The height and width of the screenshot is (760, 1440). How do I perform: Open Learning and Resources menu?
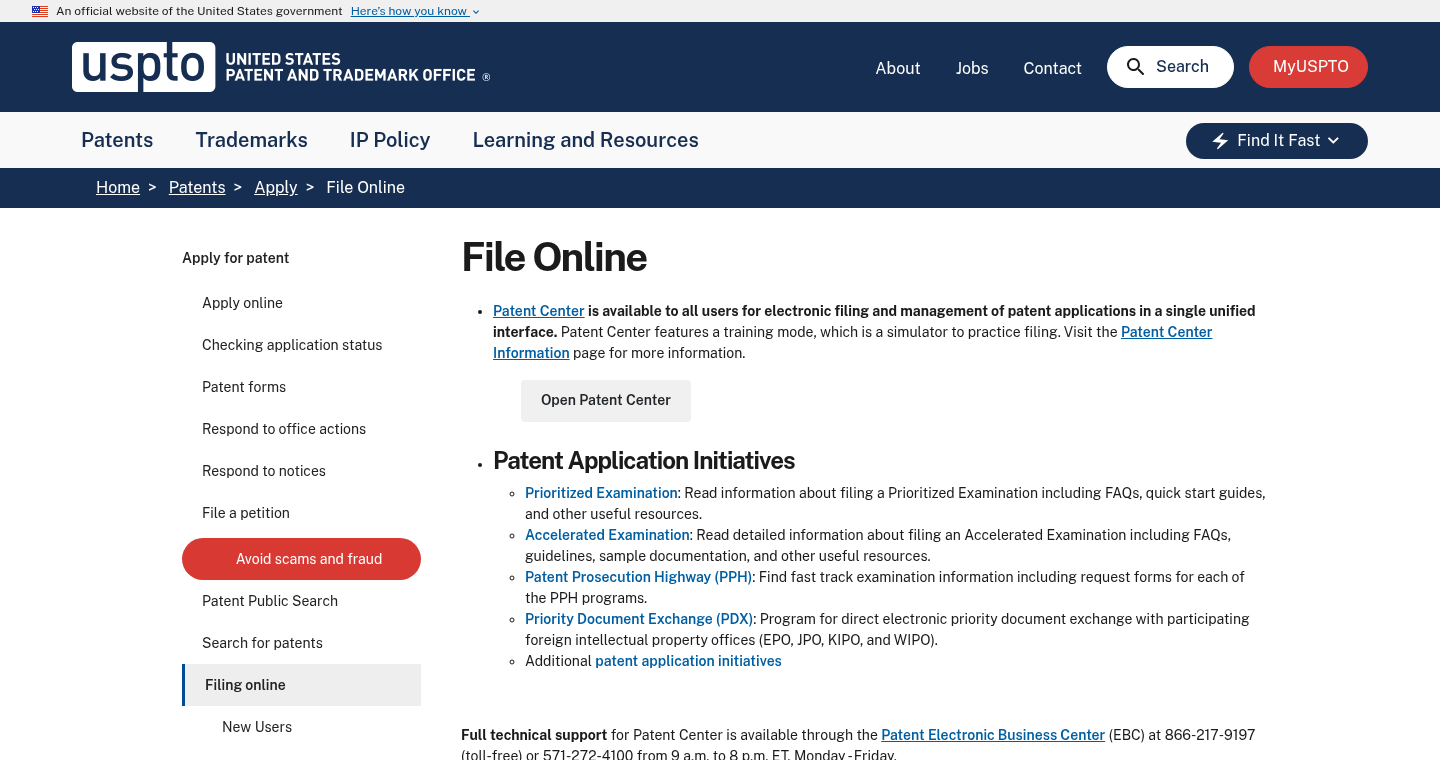pos(585,140)
